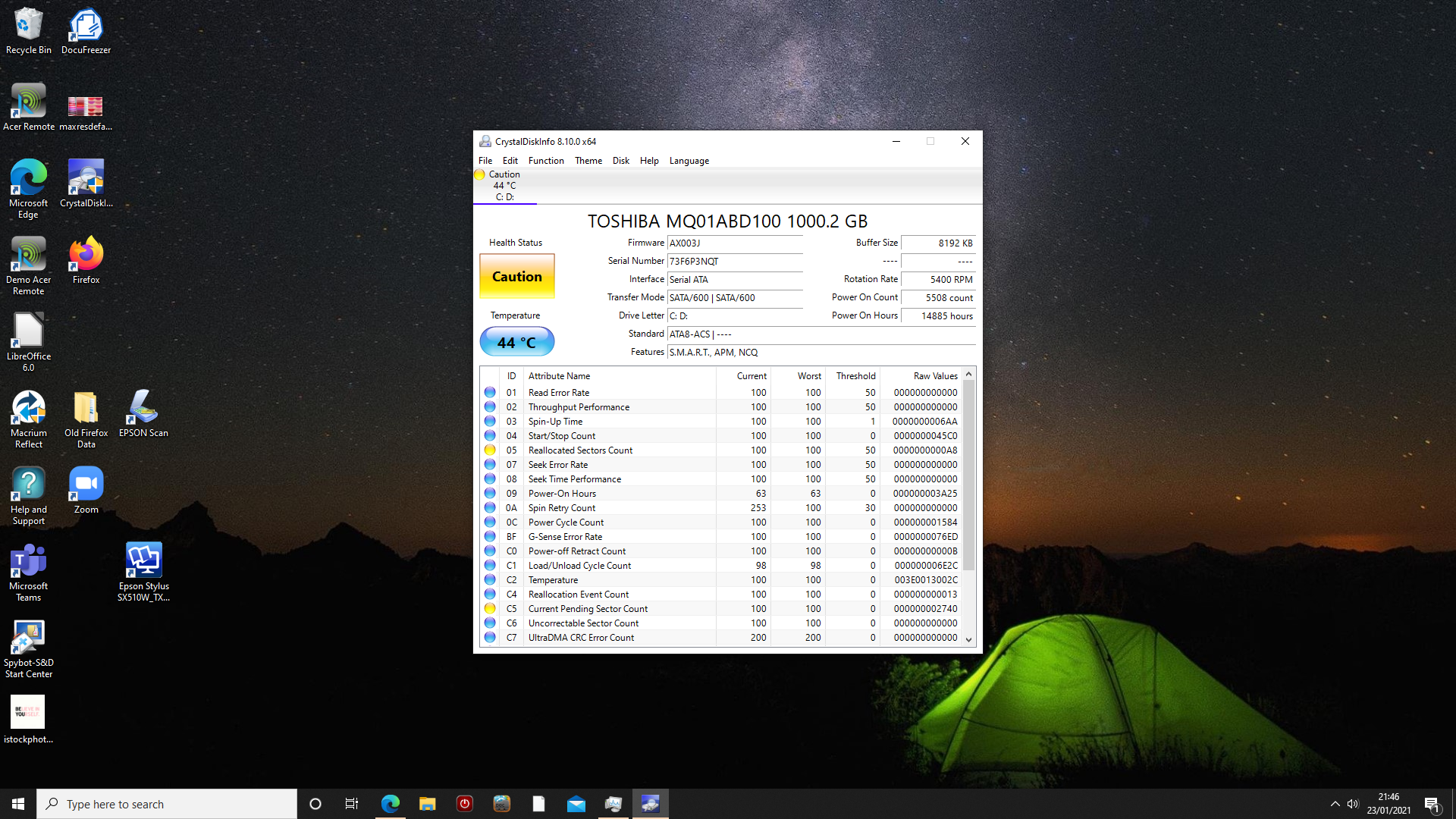Open DocuFreezer desktop shortcut
Viewport: 1456px width, 819px height.
[86, 31]
